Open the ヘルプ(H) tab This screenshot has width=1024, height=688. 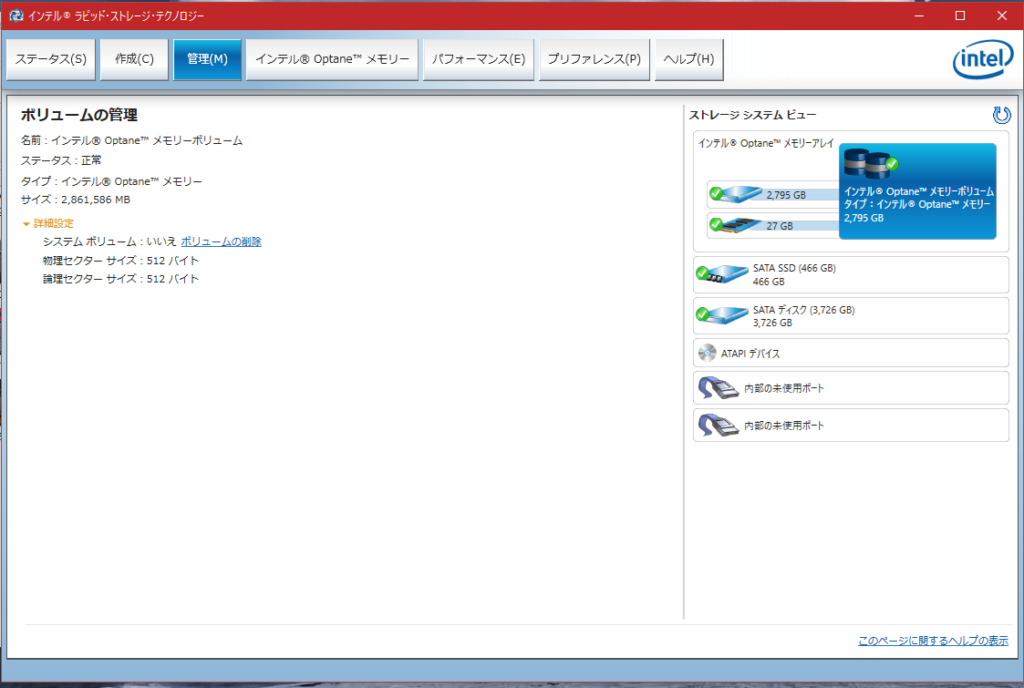(x=689, y=59)
